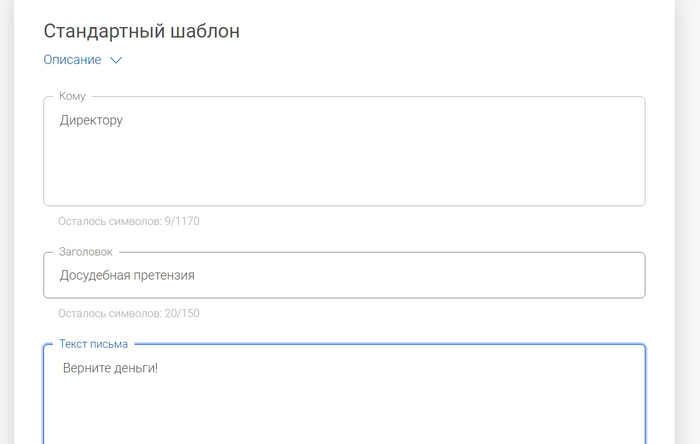The image size is (700, 444).
Task: Click the 20/150 remaining characters counter
Action: 182,313
